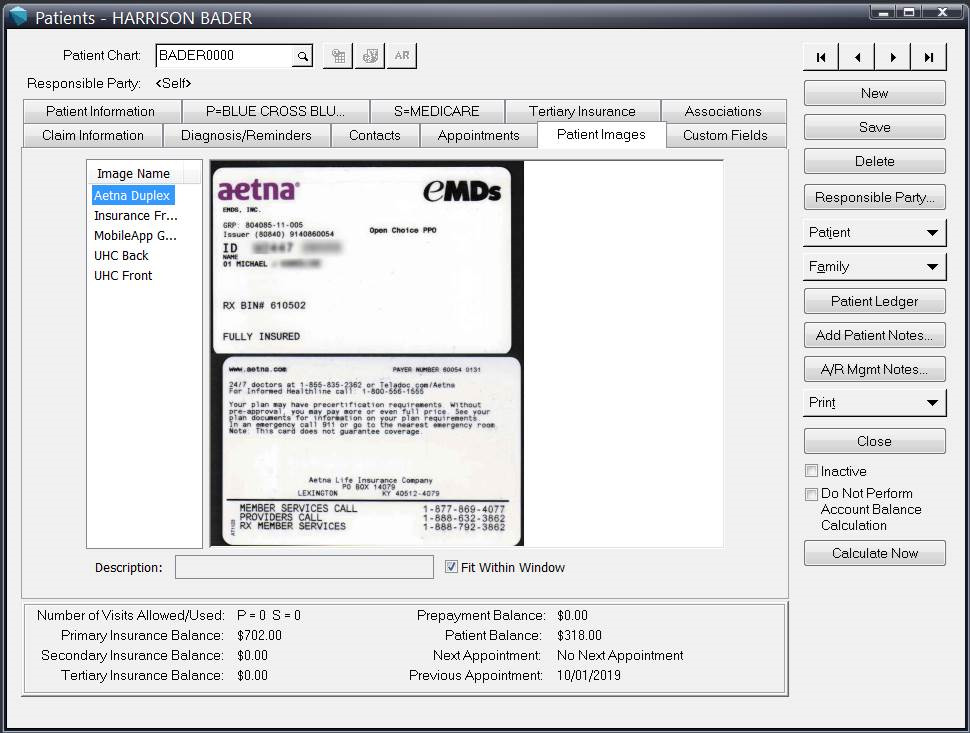Jump to last patient record
This screenshot has width=970, height=733.
(929, 58)
